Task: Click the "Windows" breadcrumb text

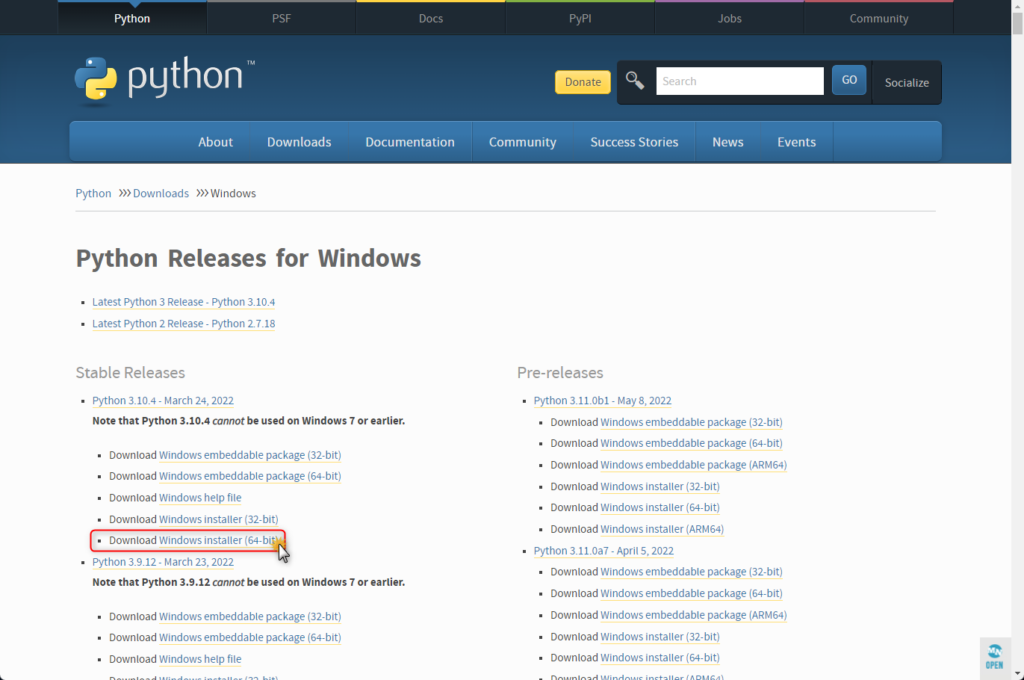Action: 233,193
